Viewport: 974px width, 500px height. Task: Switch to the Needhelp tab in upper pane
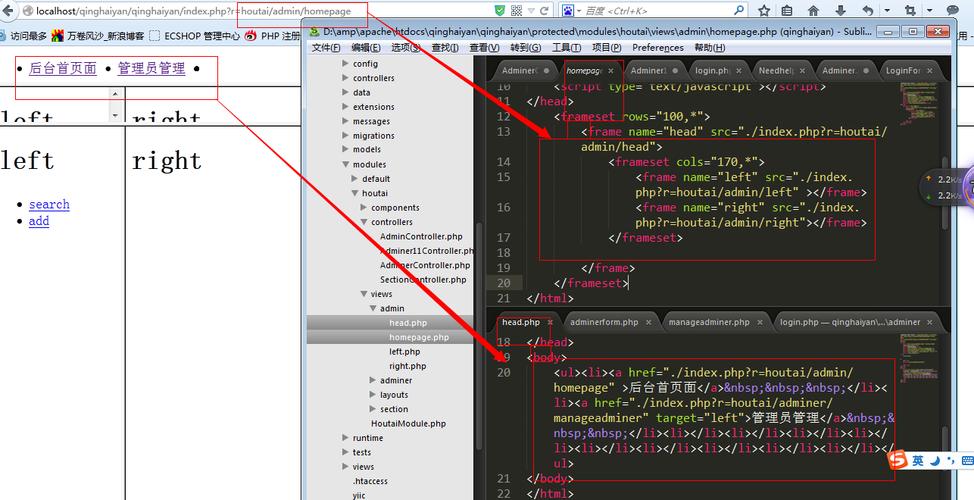coord(776,71)
